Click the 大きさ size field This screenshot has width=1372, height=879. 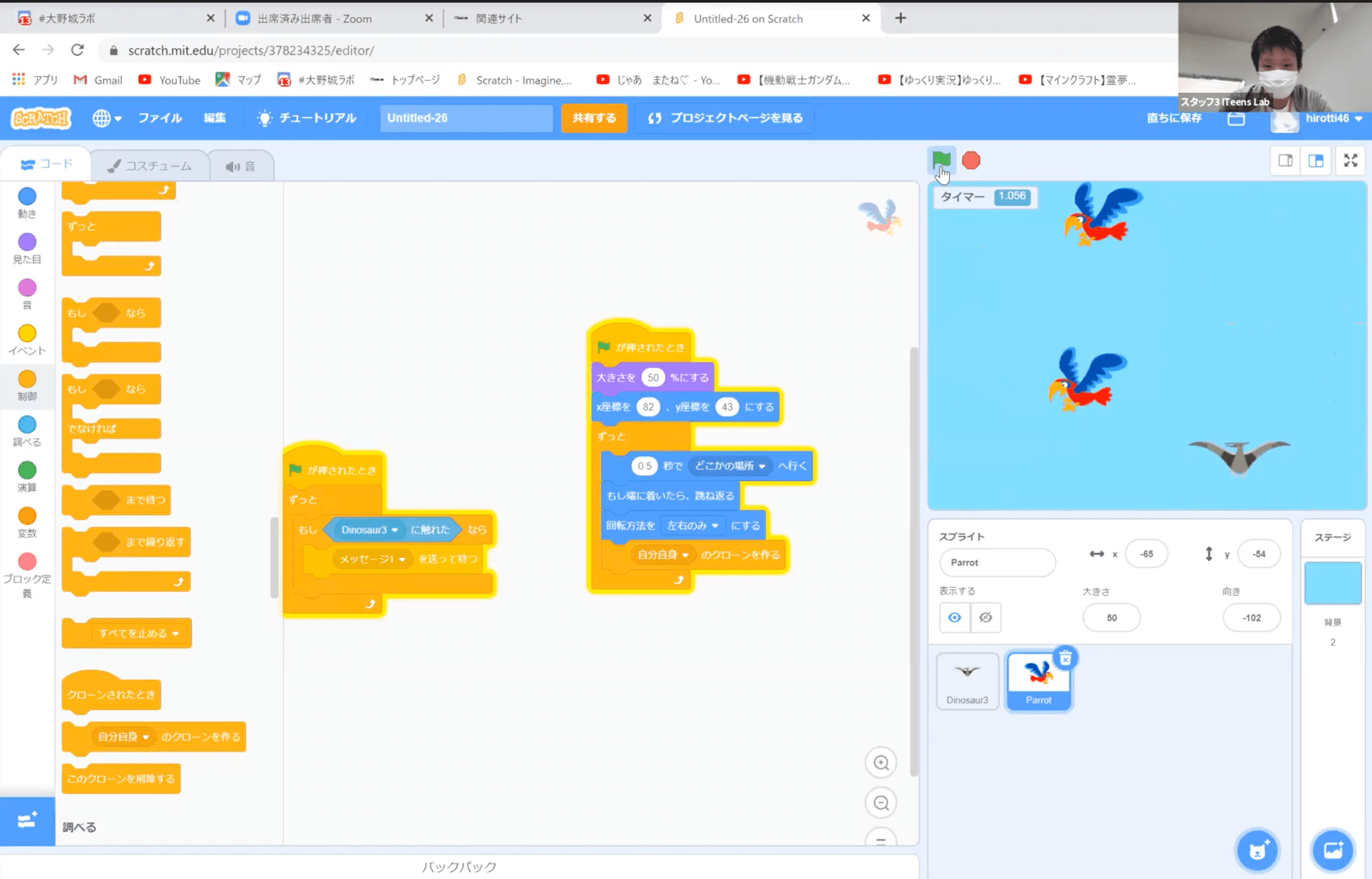pyautogui.click(x=1111, y=618)
